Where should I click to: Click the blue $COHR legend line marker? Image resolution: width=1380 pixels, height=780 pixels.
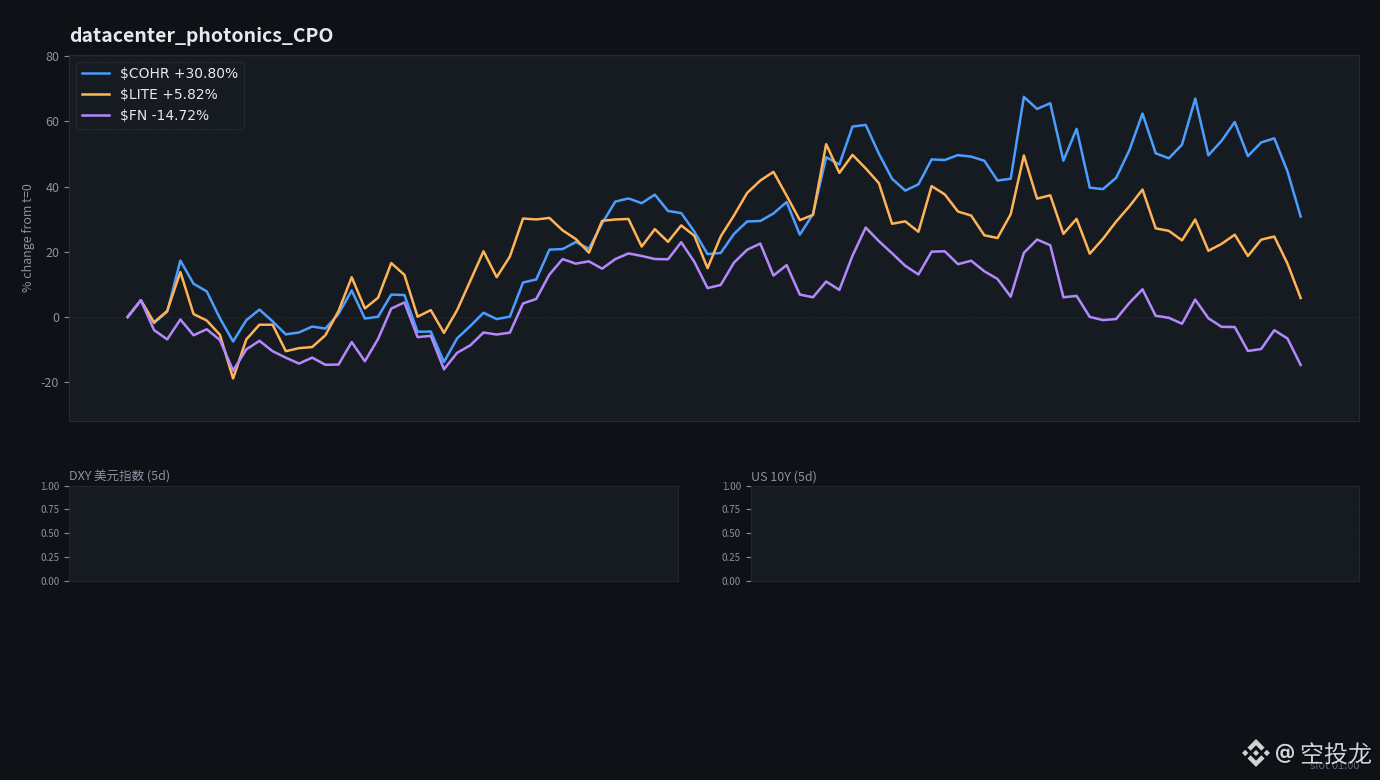click(96, 73)
